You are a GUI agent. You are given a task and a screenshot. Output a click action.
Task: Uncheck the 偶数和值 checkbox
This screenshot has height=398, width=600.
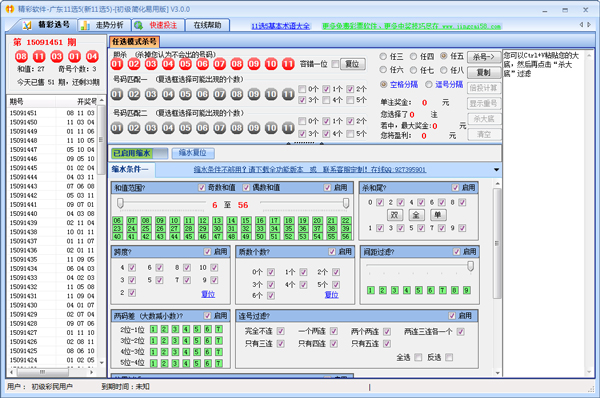[x=246, y=188]
